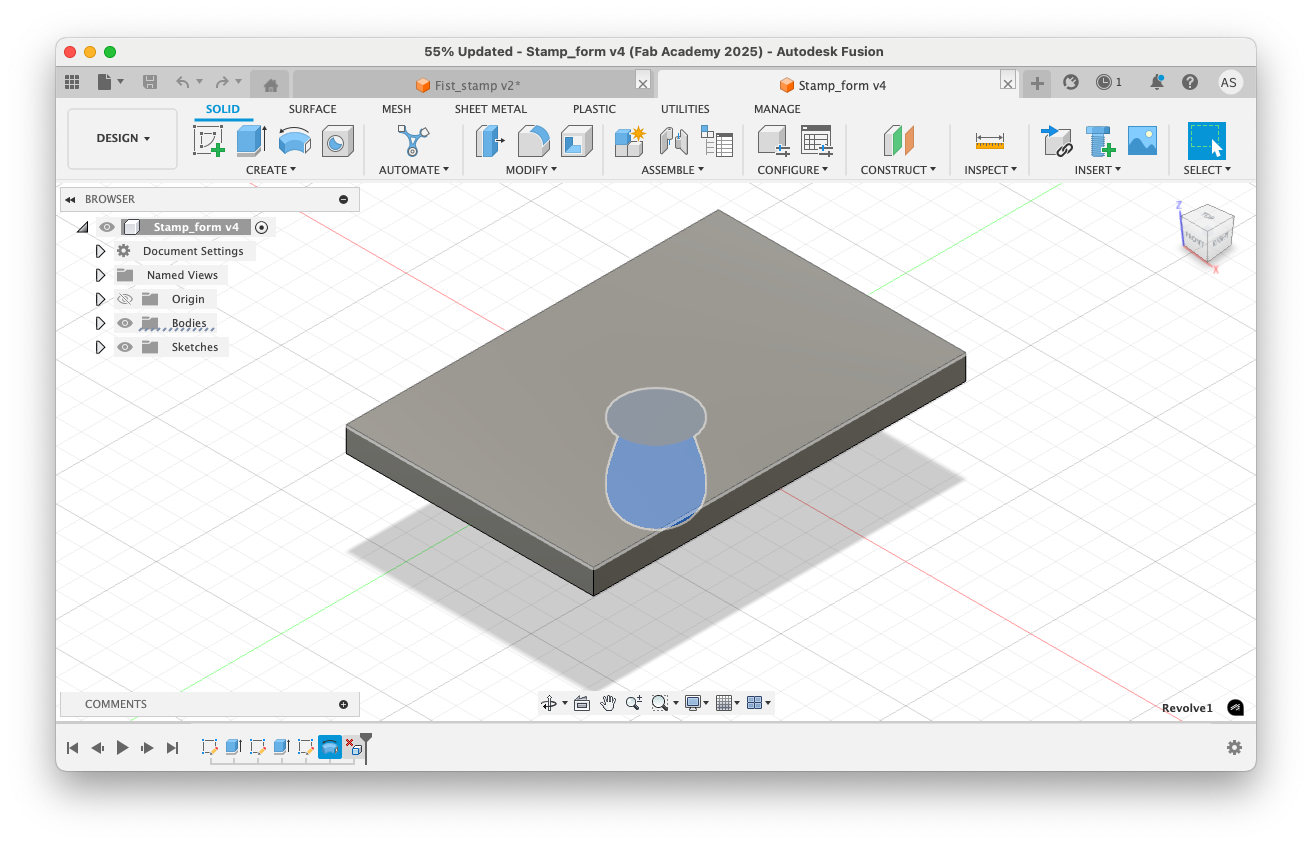Image resolution: width=1312 pixels, height=845 pixels.
Task: Click the Automate tool icon
Action: click(x=413, y=140)
